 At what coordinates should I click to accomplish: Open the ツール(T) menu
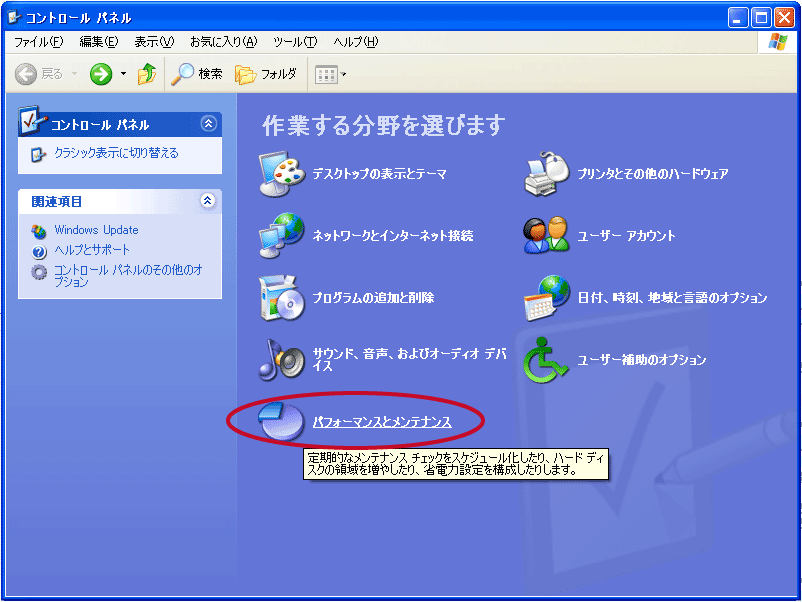click(x=295, y=42)
